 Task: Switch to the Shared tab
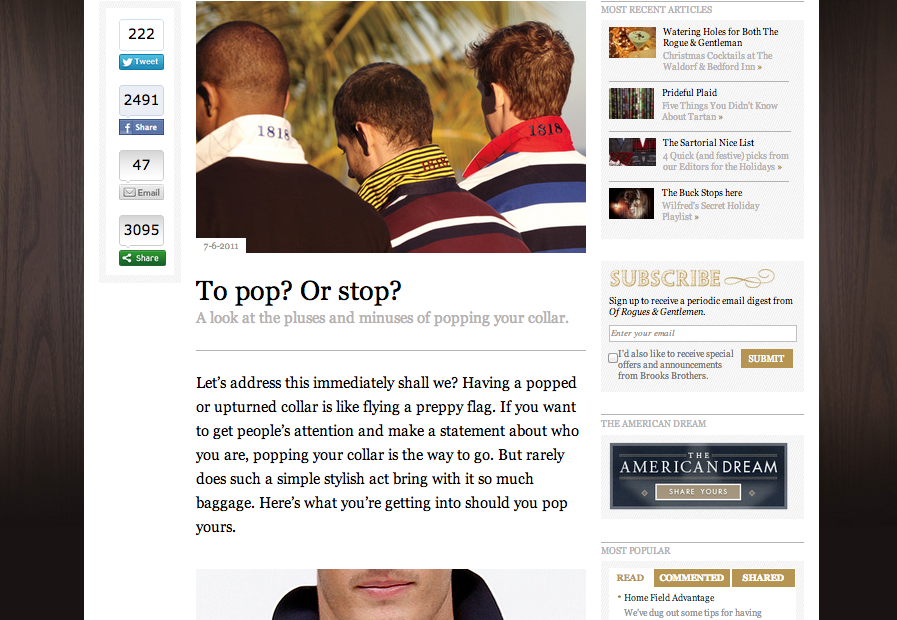(763, 578)
